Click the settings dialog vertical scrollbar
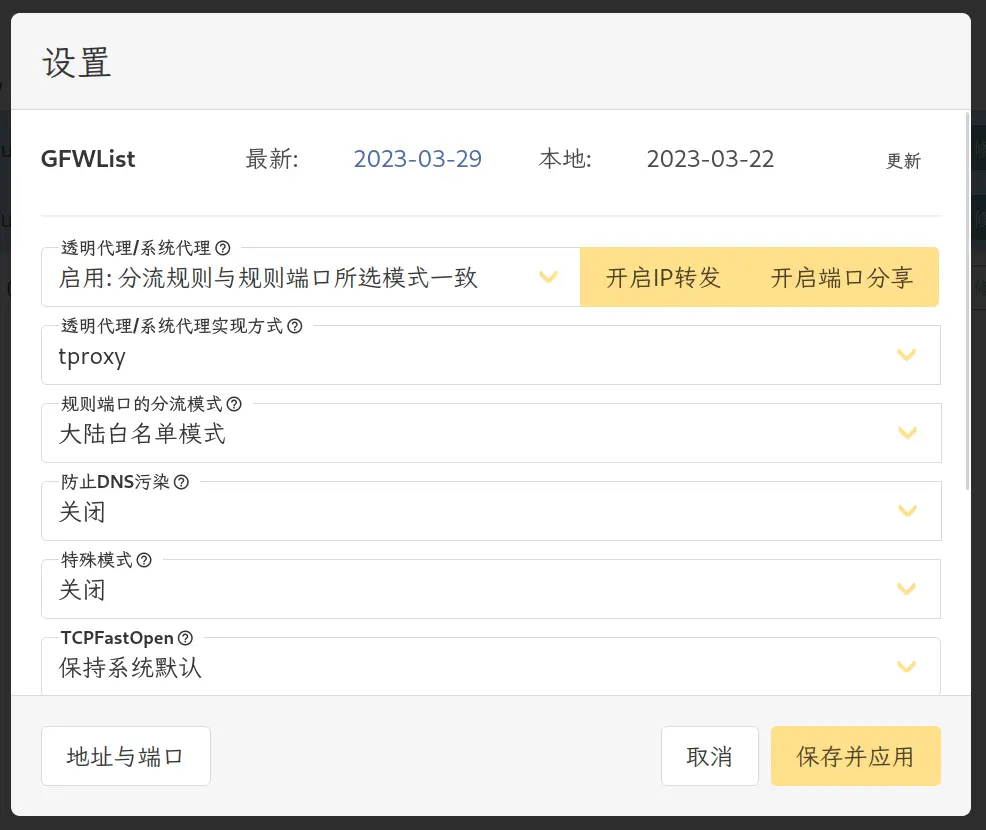The image size is (986, 830). tap(966, 300)
